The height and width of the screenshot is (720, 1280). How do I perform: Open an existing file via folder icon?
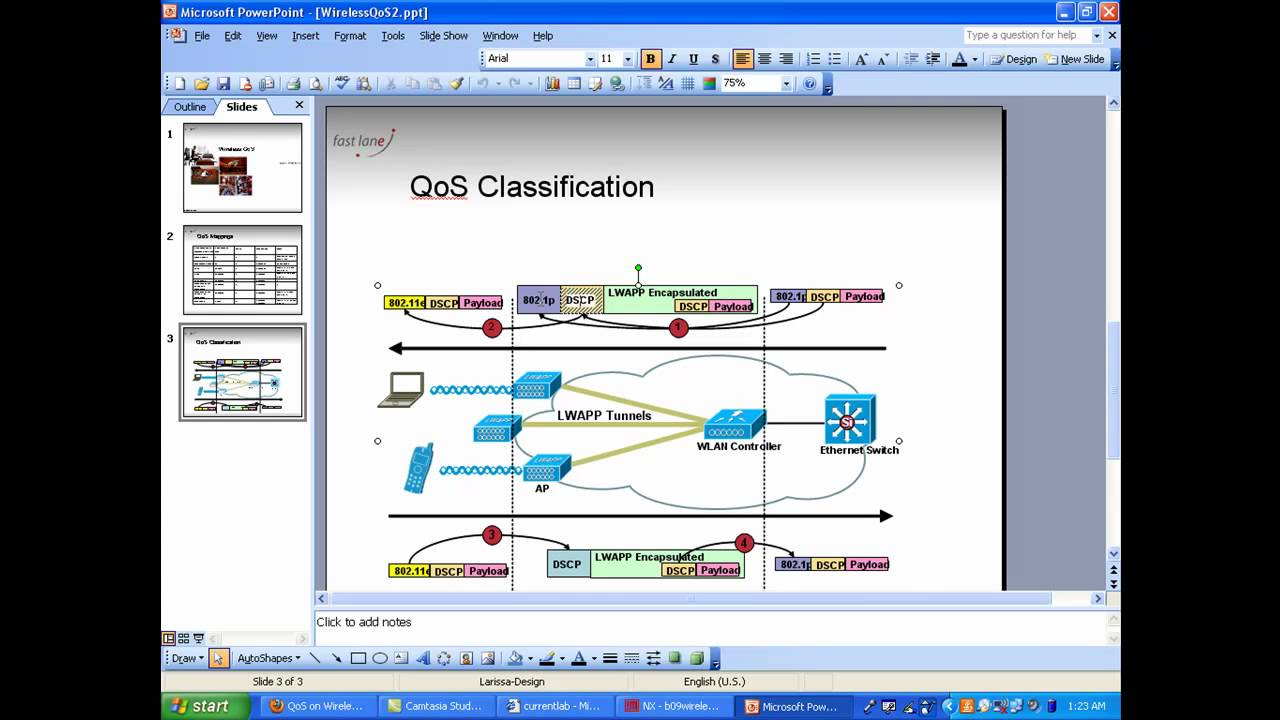[x=201, y=84]
